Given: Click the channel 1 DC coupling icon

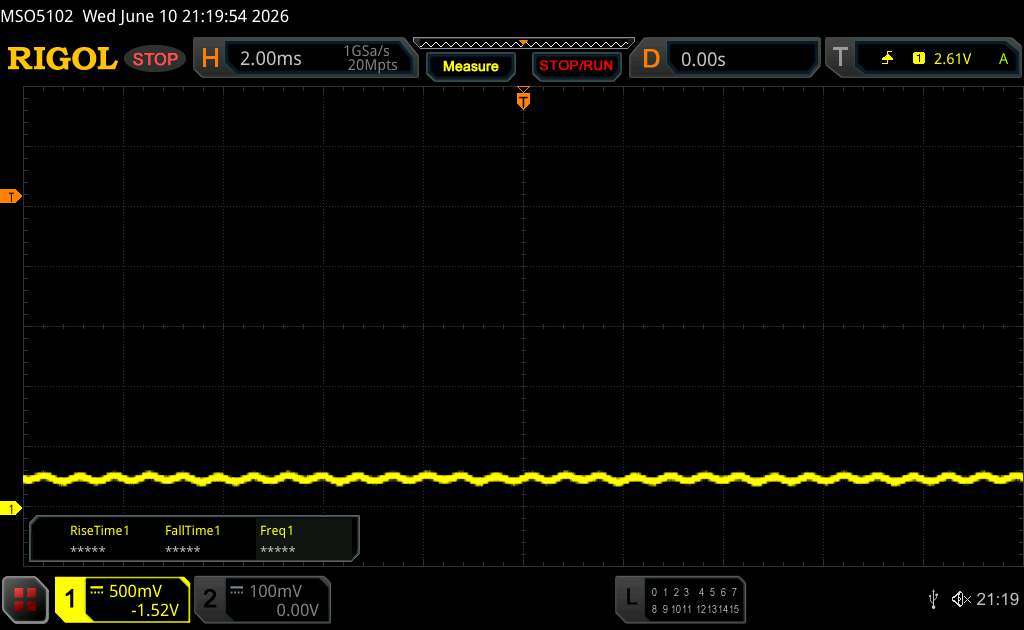Looking at the screenshot, I should (x=97, y=590).
